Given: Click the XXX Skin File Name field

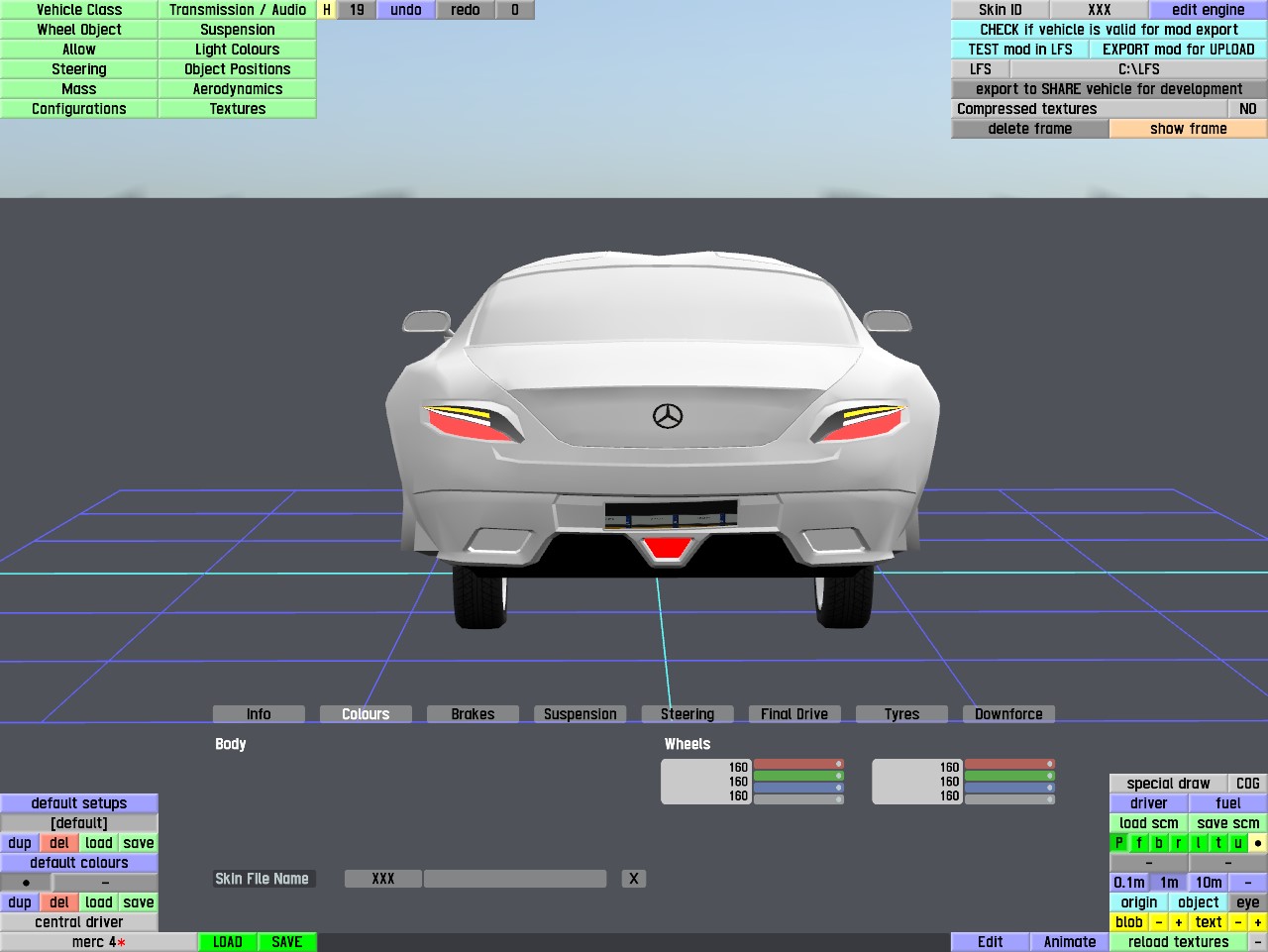Looking at the screenshot, I should tap(383, 879).
